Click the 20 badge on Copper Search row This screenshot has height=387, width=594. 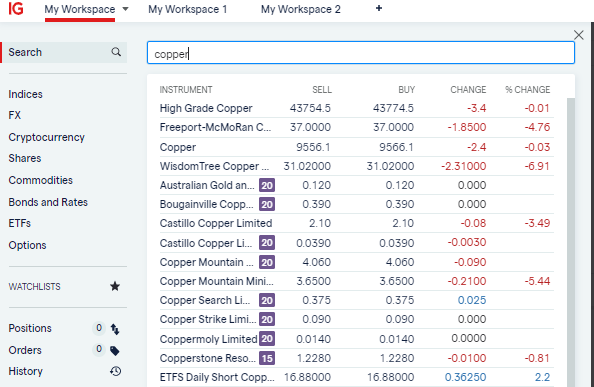click(267, 300)
